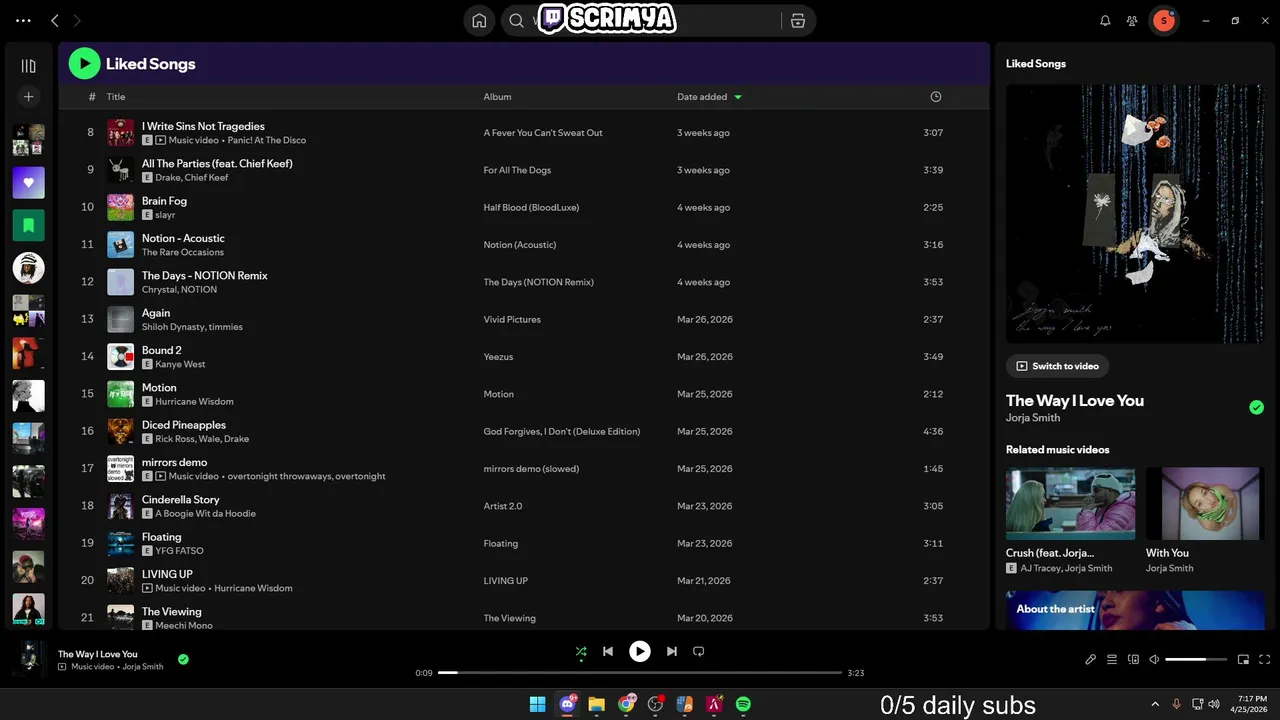Image resolution: width=1280 pixels, height=720 pixels.
Task: Toggle the green liked check in player bar
Action: (183, 659)
